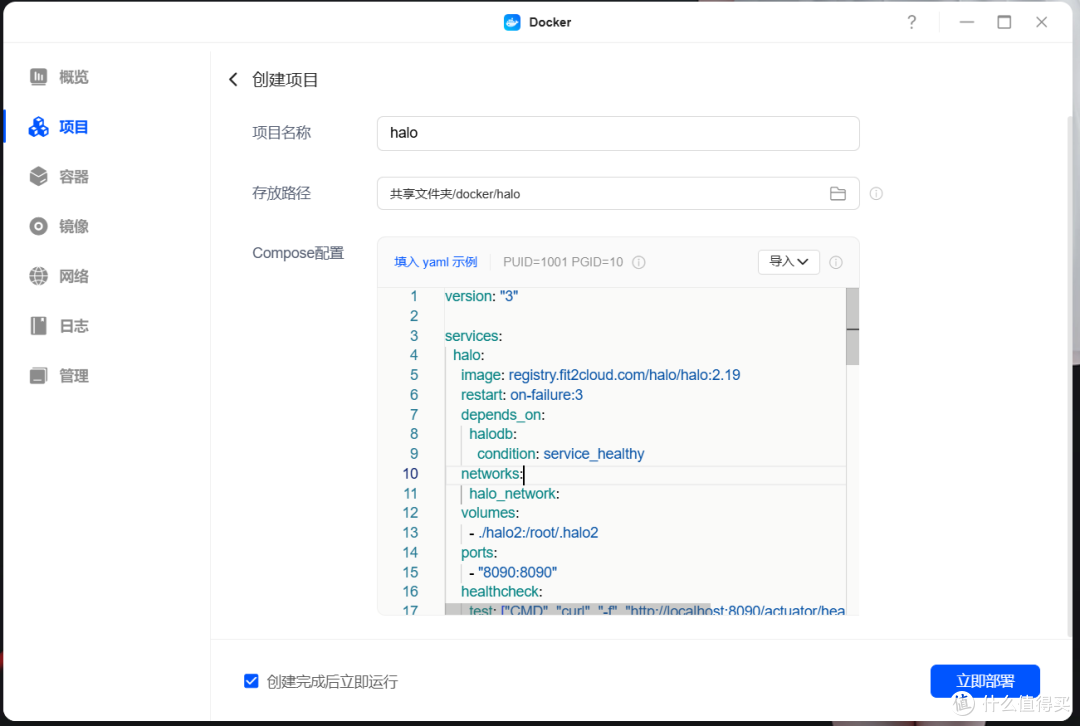The height and width of the screenshot is (726, 1080).
Task: Click the 存放路径 path field
Action: pyautogui.click(x=618, y=194)
